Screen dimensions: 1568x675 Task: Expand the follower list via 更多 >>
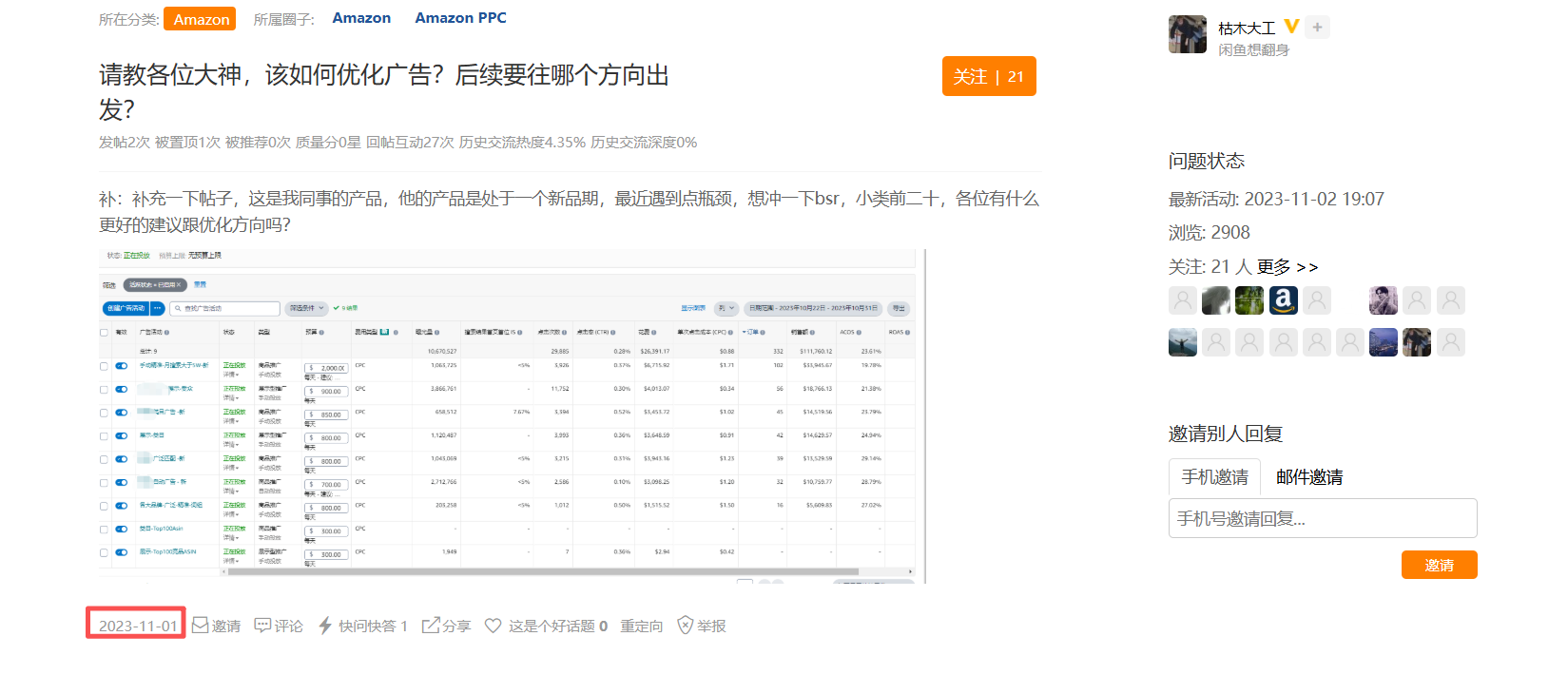[x=1287, y=267]
